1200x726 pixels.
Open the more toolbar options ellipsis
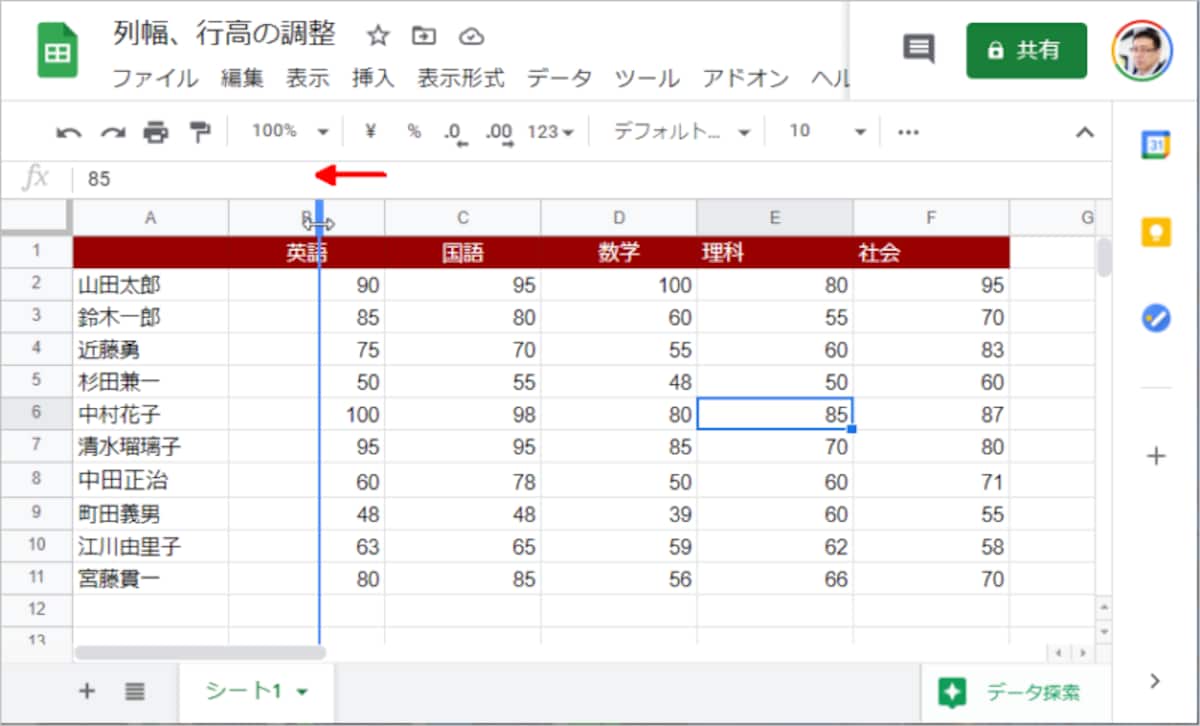(x=908, y=131)
